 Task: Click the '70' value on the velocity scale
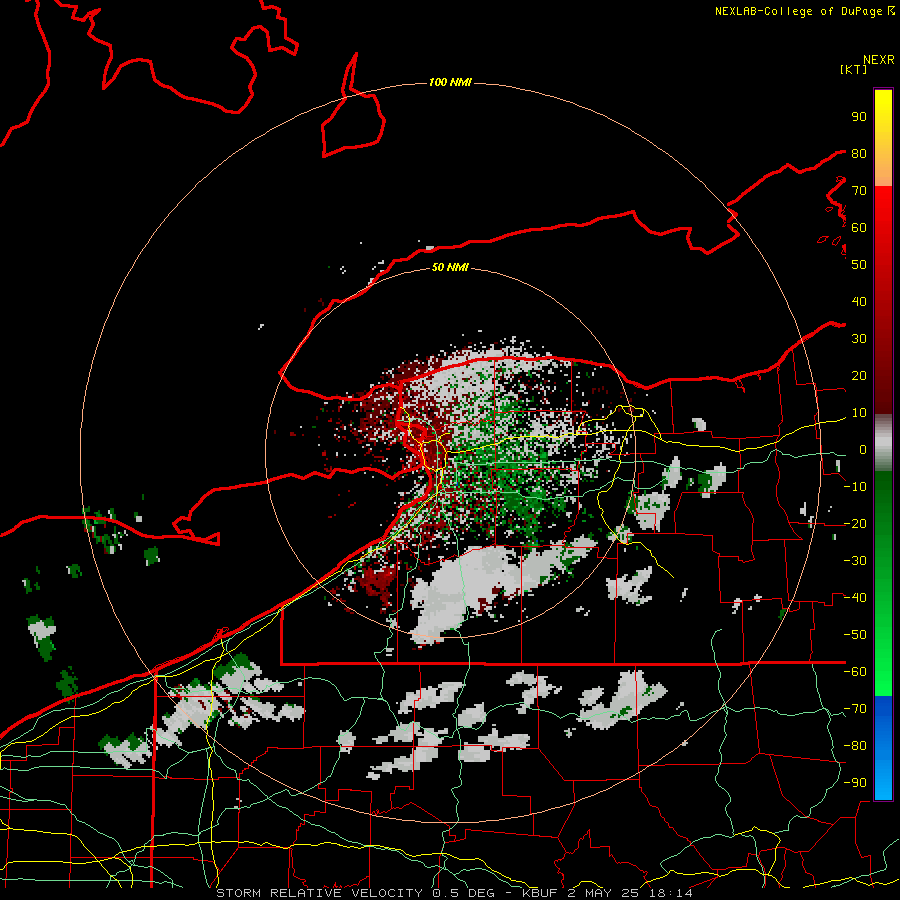pyautogui.click(x=859, y=191)
